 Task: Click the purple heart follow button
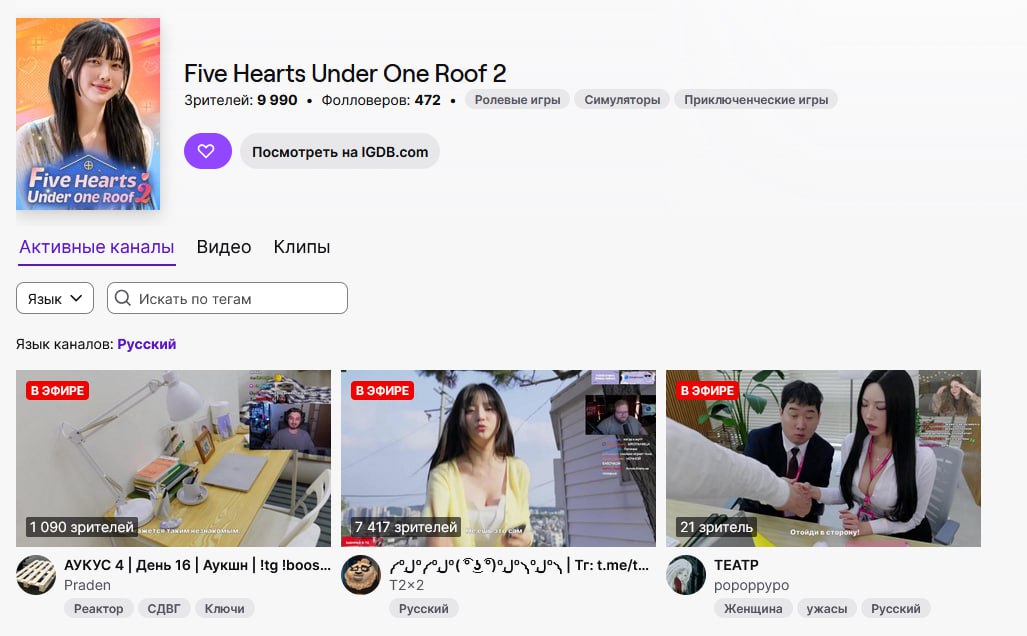(208, 151)
